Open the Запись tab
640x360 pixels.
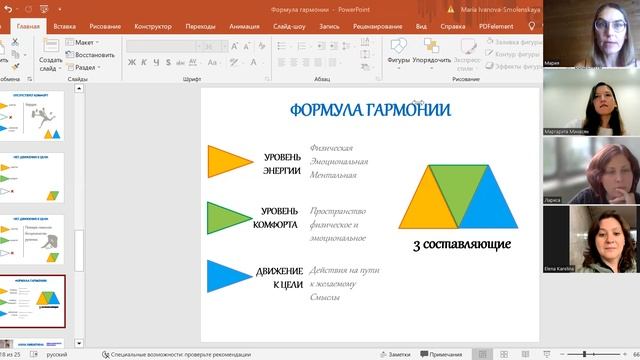pyautogui.click(x=329, y=27)
